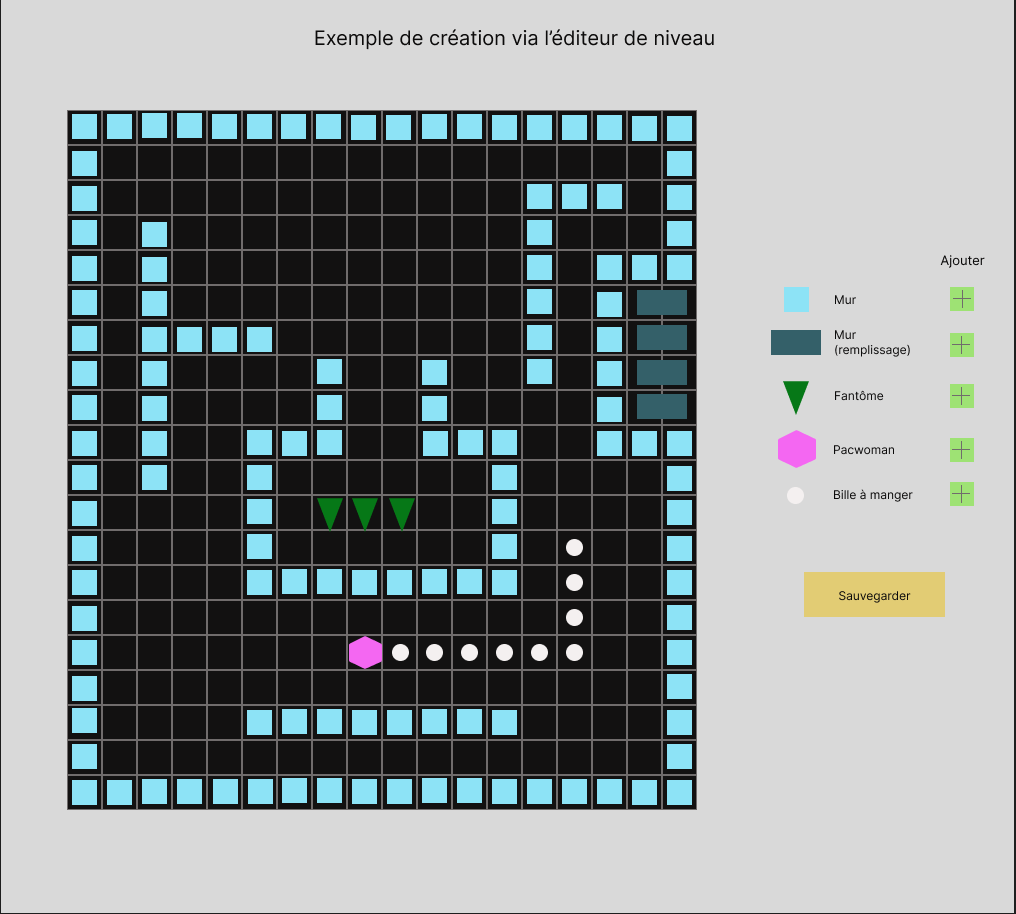The height and width of the screenshot is (914, 1016).
Task: Click the pellet directly right of Pacwoman
Action: (400, 652)
